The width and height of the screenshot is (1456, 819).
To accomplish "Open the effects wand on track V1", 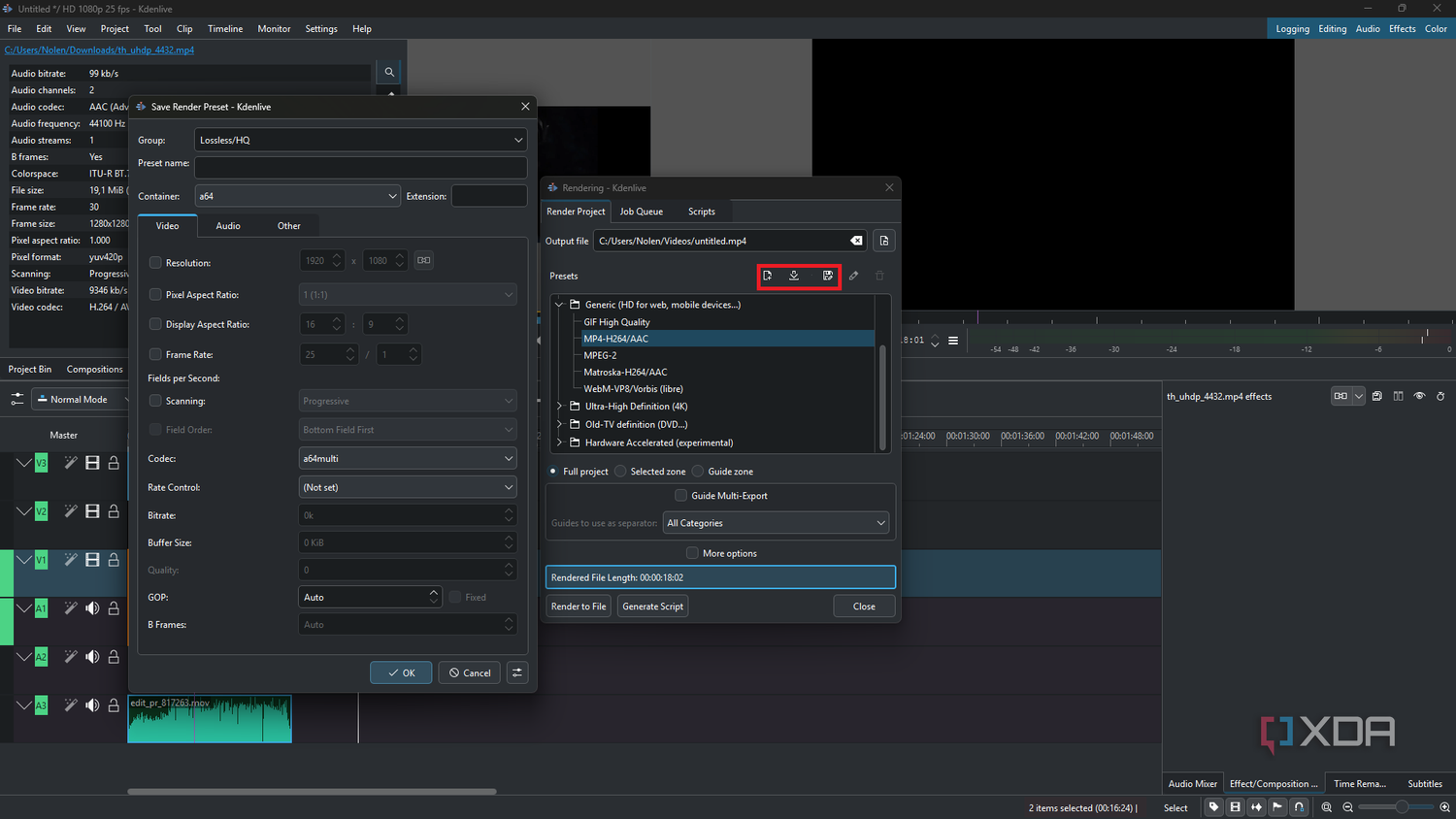I will click(71, 560).
